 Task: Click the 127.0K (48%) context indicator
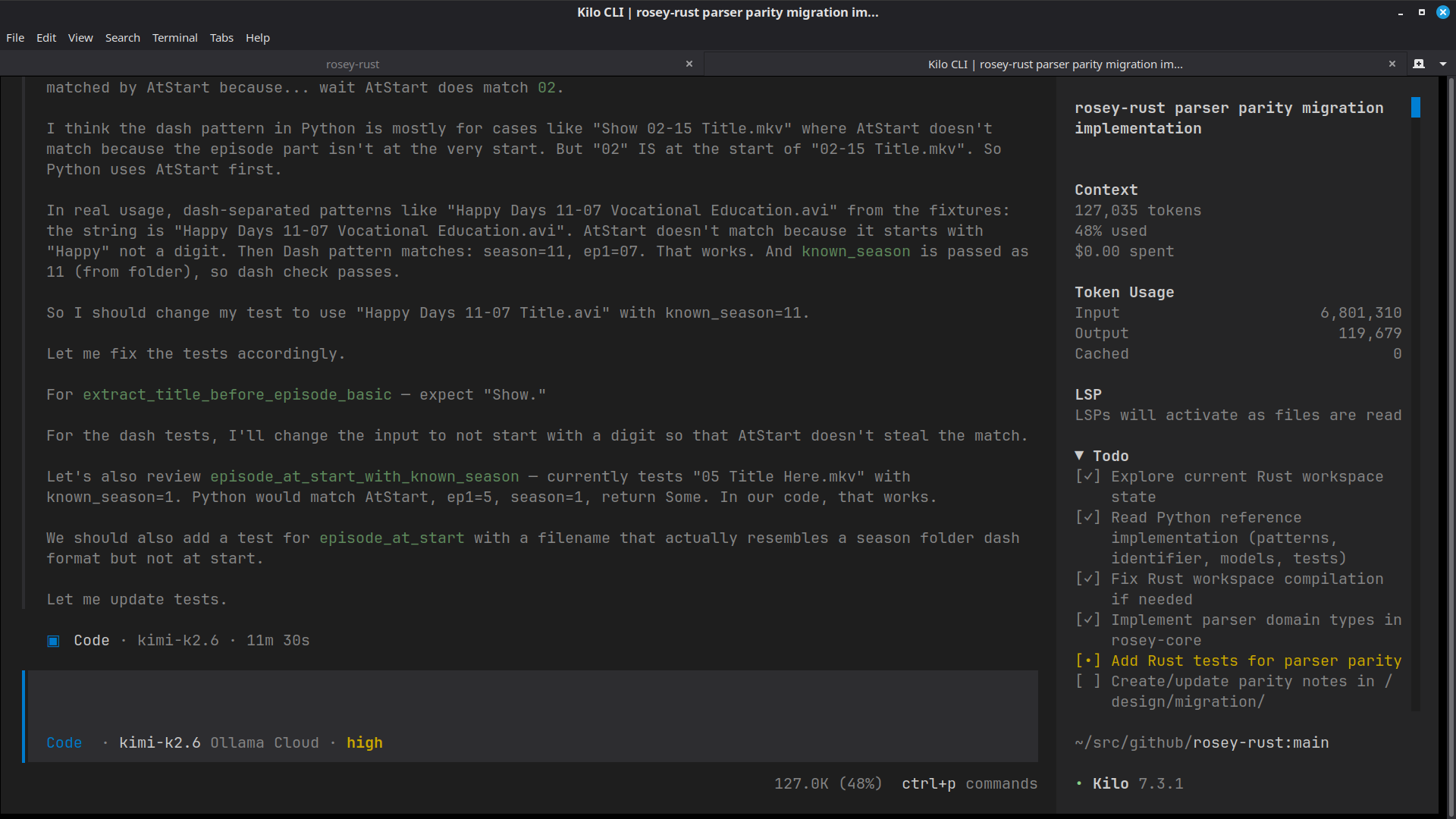pos(828,784)
